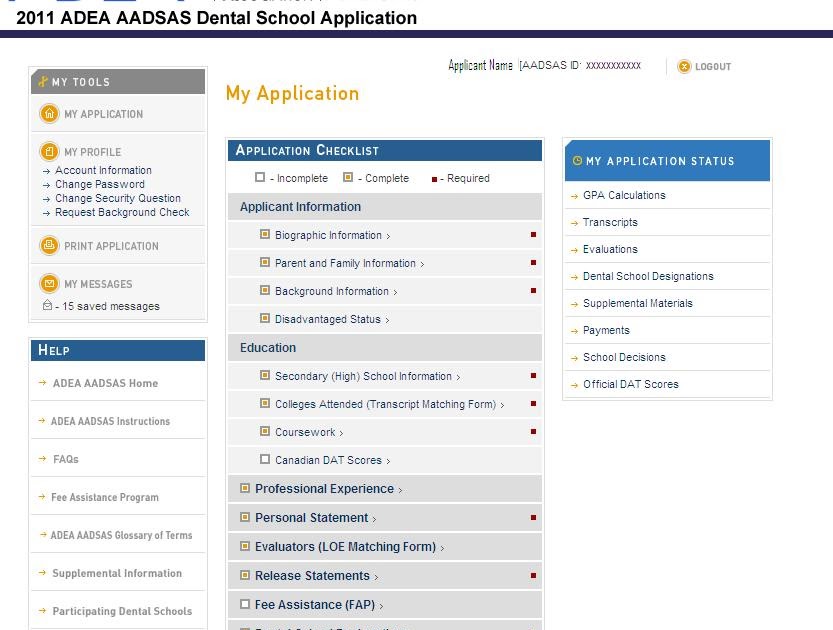Select Print Application

[112, 246]
